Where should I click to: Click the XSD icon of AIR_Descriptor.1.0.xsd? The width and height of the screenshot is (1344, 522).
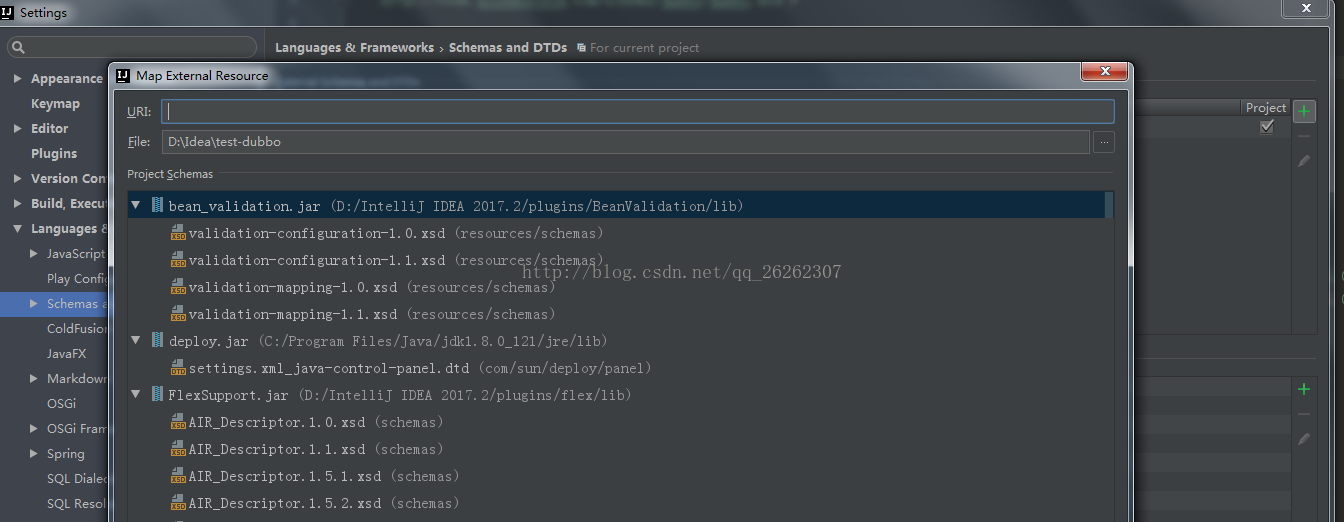[x=178, y=422]
